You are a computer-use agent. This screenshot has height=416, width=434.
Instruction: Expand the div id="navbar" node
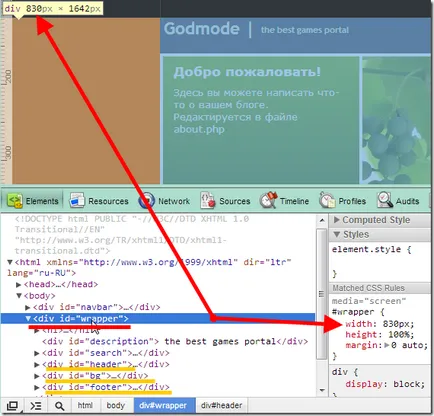tap(28, 307)
